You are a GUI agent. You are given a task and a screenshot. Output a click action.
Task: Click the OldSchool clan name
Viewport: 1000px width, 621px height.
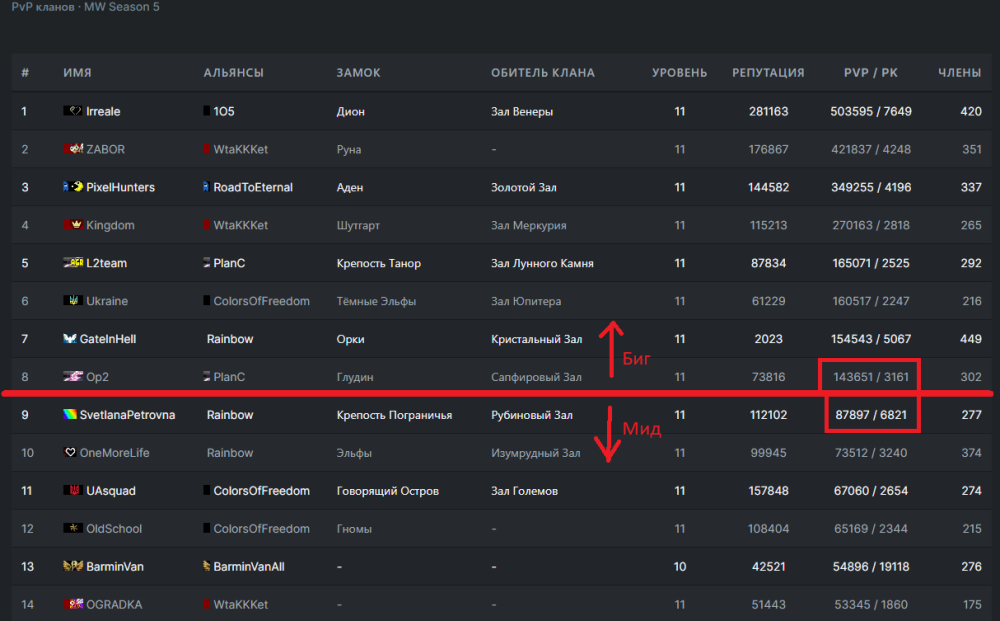tap(114, 529)
